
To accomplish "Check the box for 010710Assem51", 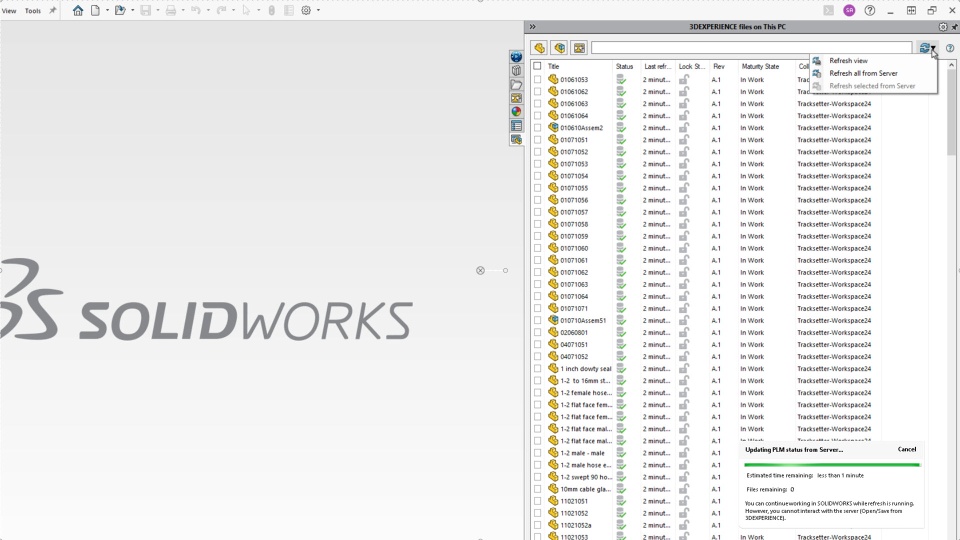I will click(x=538, y=320).
